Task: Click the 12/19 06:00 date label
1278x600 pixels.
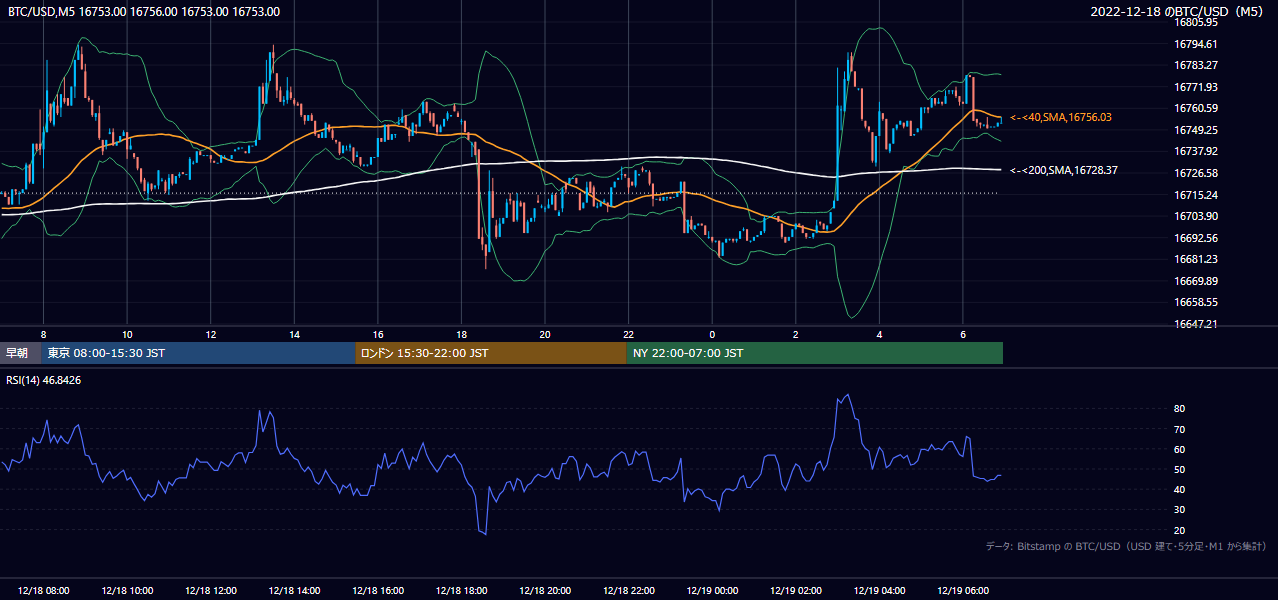Action: tap(962, 590)
